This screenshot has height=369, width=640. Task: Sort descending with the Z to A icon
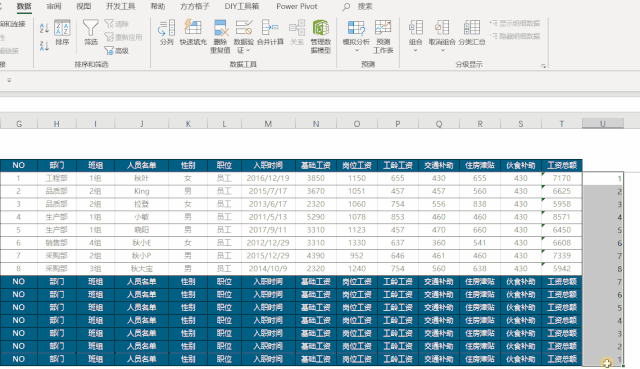coord(44,46)
